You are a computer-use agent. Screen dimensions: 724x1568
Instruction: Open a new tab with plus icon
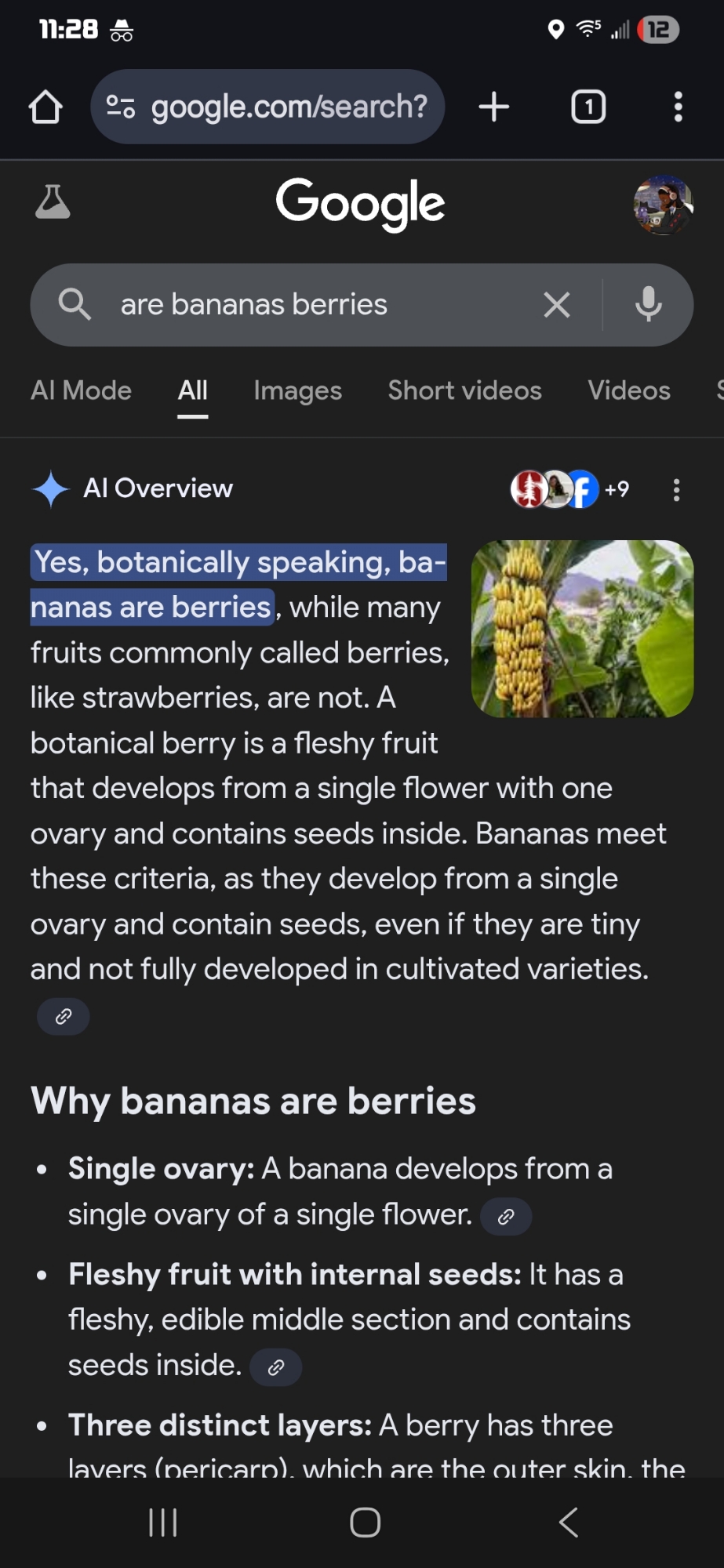[x=494, y=107]
